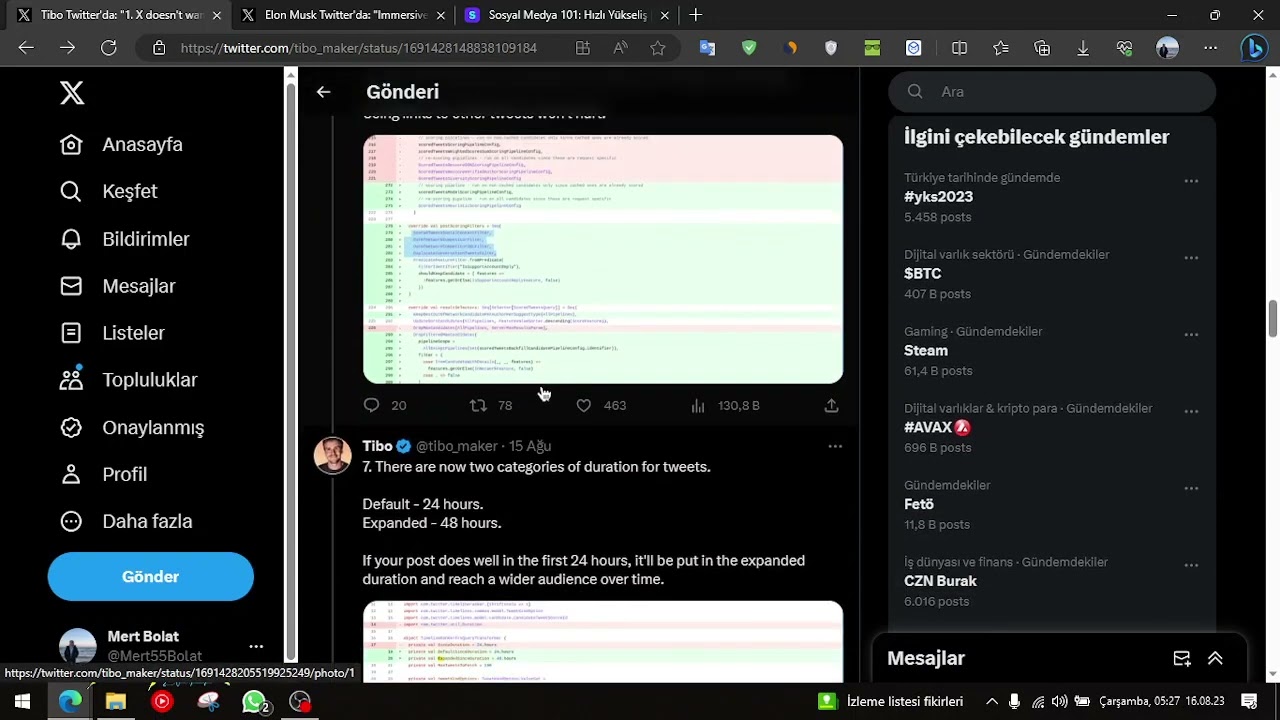Open Steam trending topic
The height and width of the screenshot is (720, 1280).
tap(926, 351)
